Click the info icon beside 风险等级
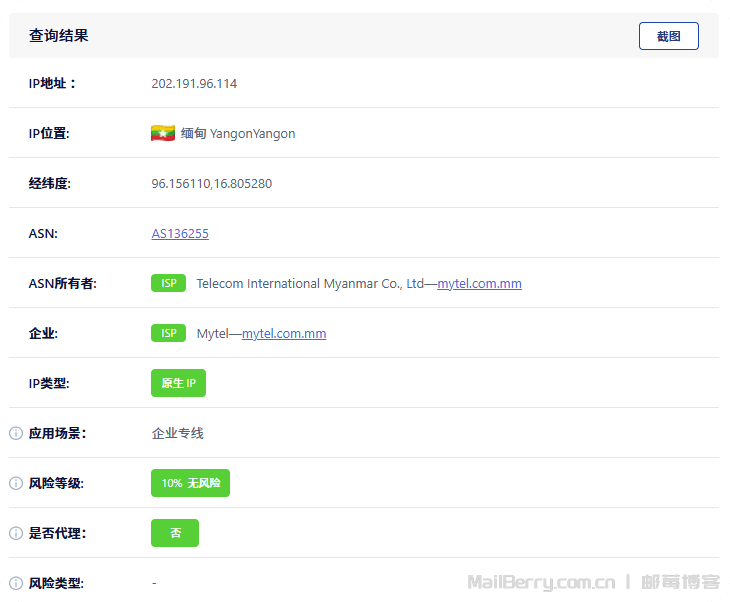Image resolution: width=730 pixels, height=602 pixels. click(16, 483)
